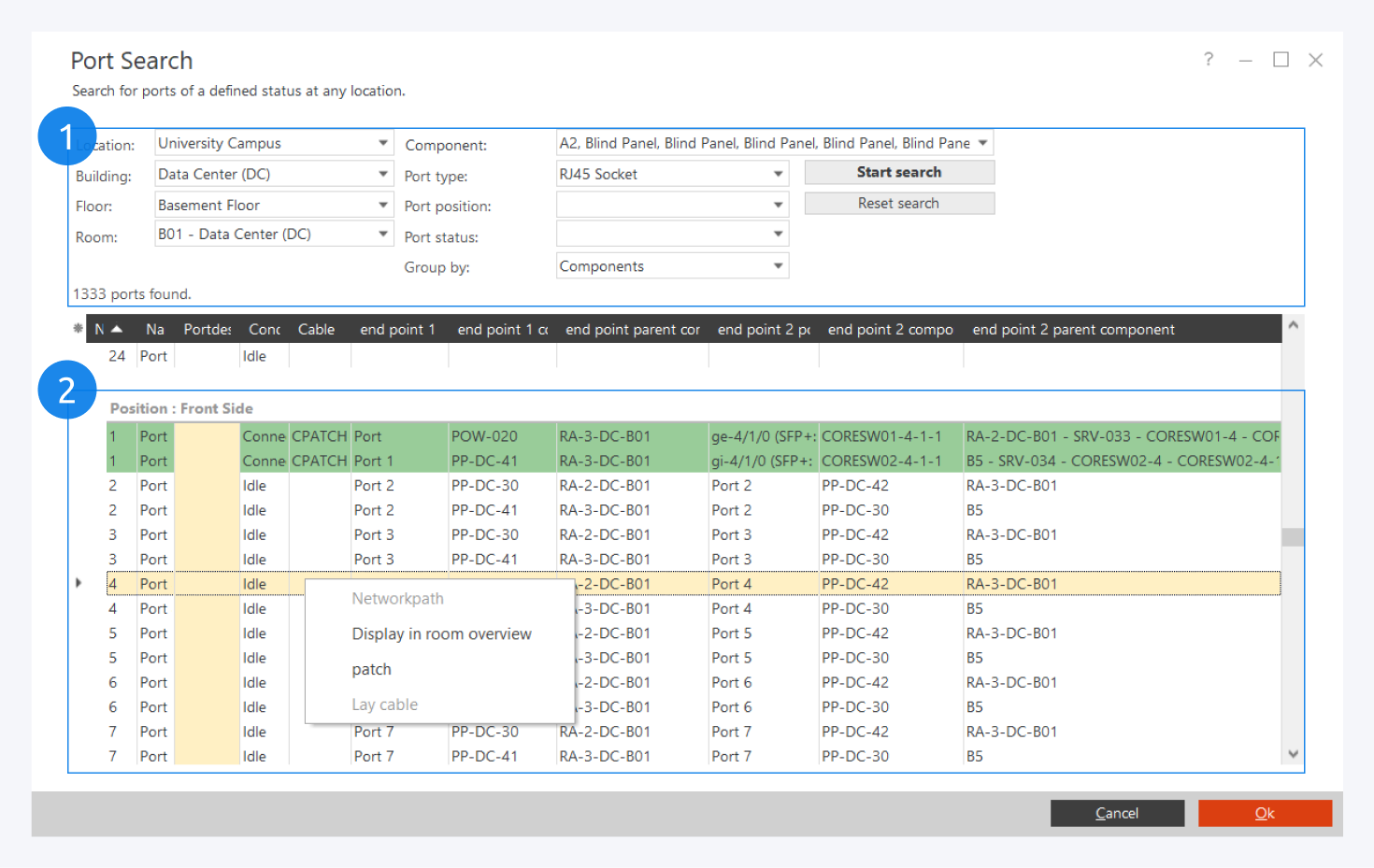1374x868 pixels.
Task: Open the Port type RJ45 Socket dropdown
Action: point(778,174)
